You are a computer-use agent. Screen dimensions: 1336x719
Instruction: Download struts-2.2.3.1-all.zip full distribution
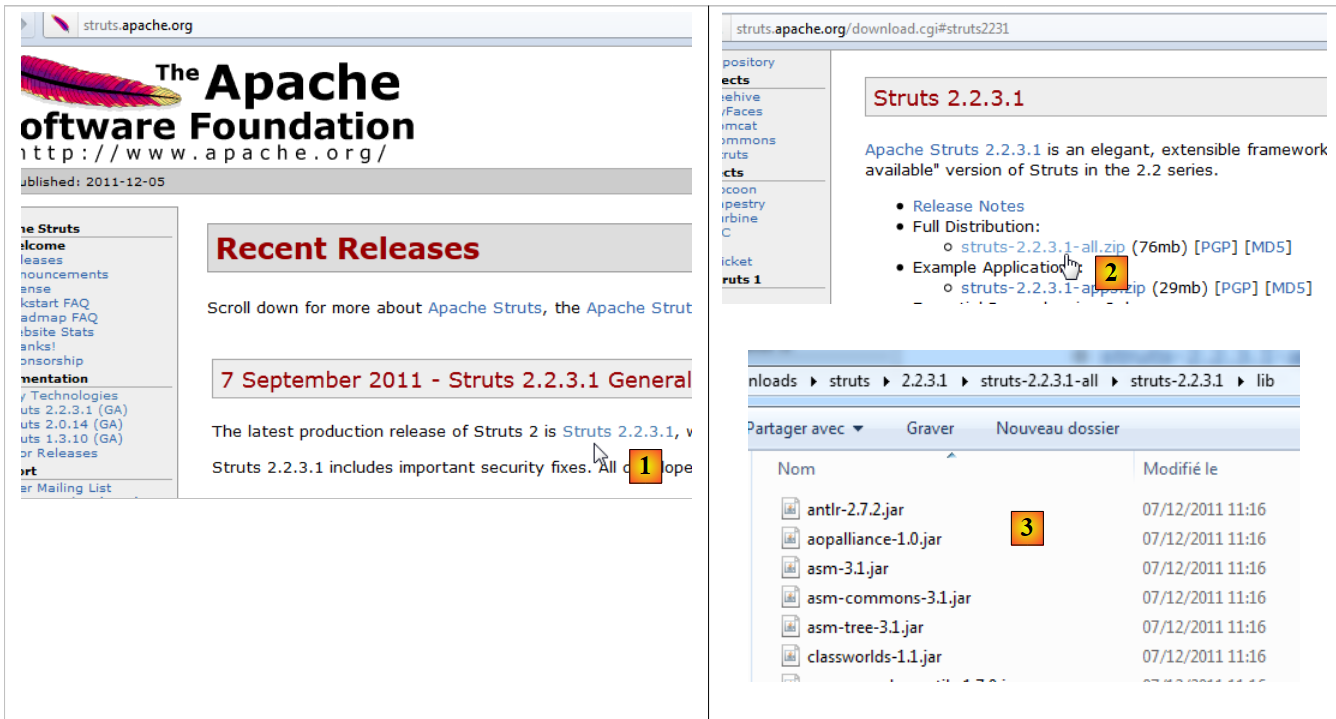(1042, 246)
